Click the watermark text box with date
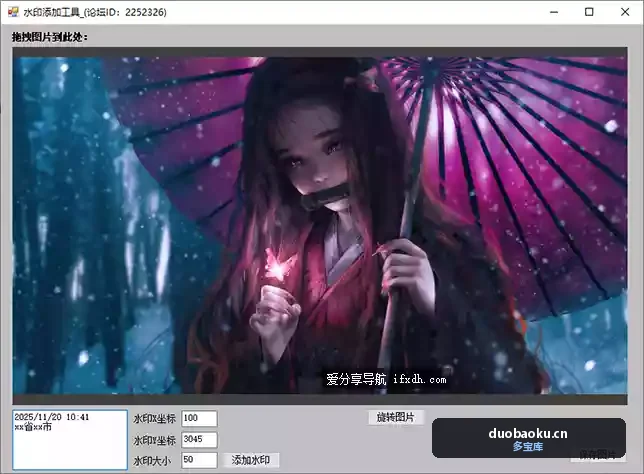The height and width of the screenshot is (474, 644). [70, 439]
